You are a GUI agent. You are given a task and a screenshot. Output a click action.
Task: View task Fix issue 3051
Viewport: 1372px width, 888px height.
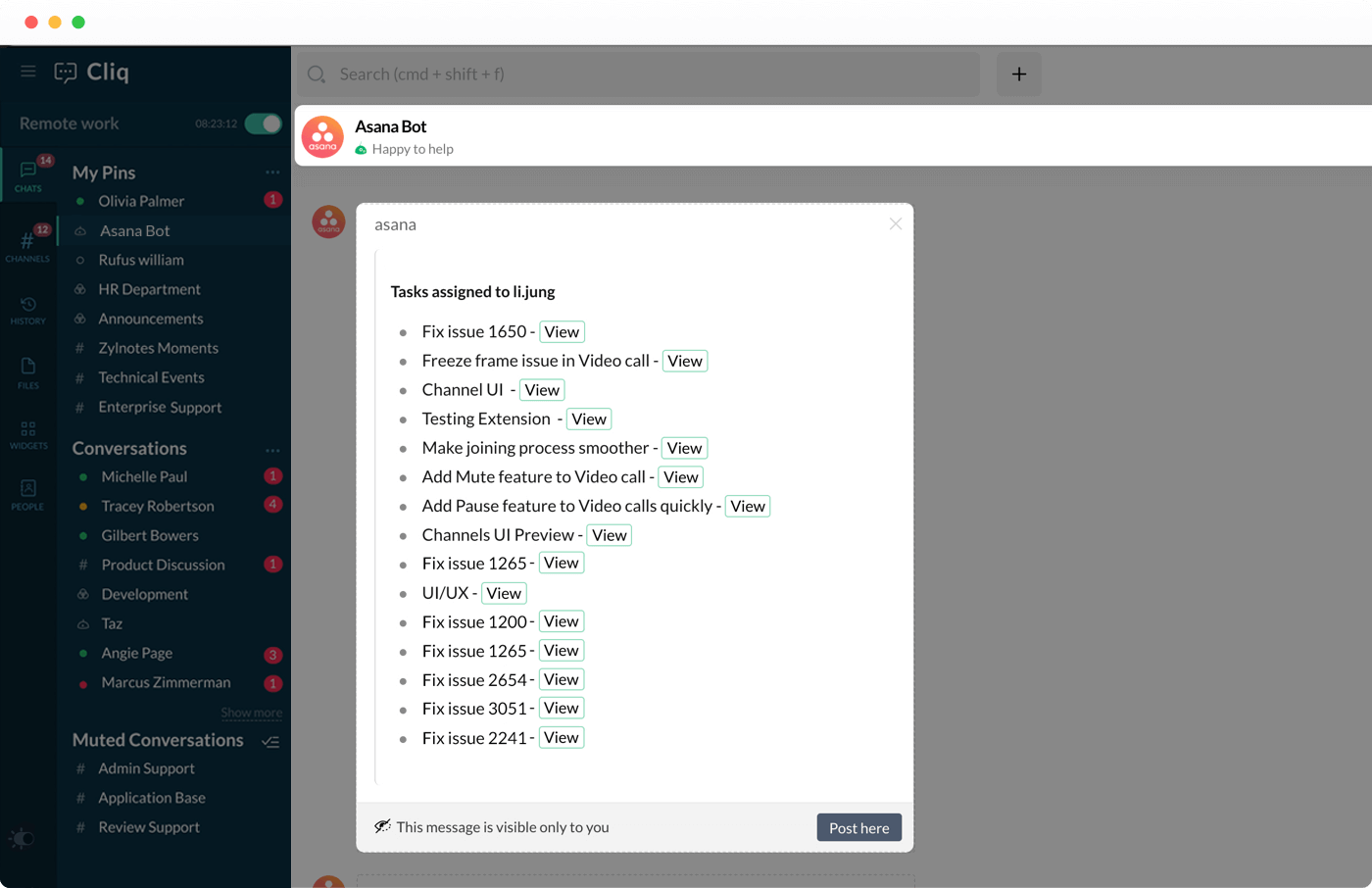562,709
